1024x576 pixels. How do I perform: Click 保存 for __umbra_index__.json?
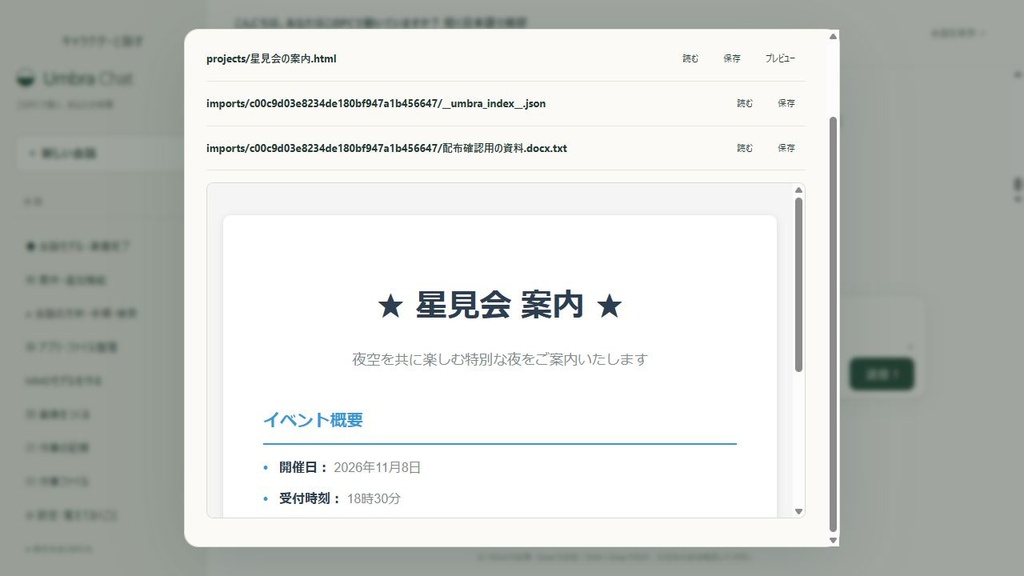786,103
